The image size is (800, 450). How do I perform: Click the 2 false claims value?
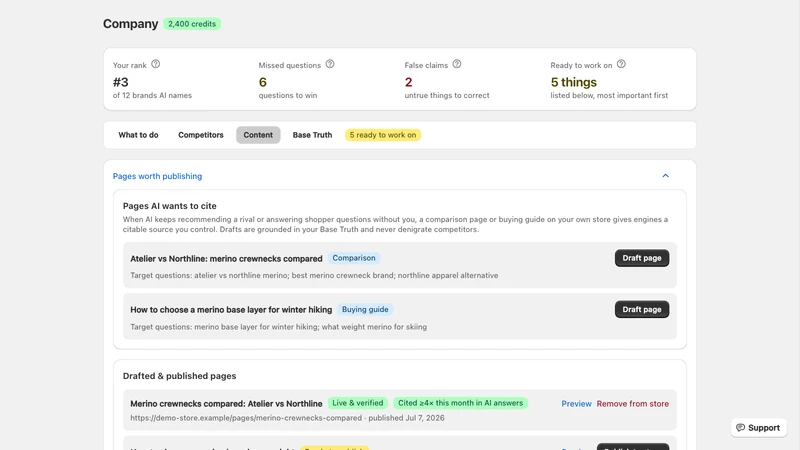(409, 82)
